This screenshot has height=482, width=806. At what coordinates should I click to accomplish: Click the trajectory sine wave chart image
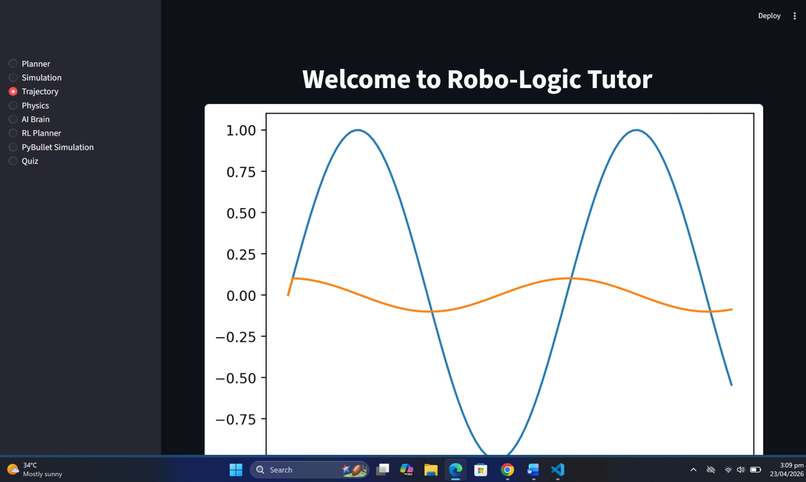(484, 280)
